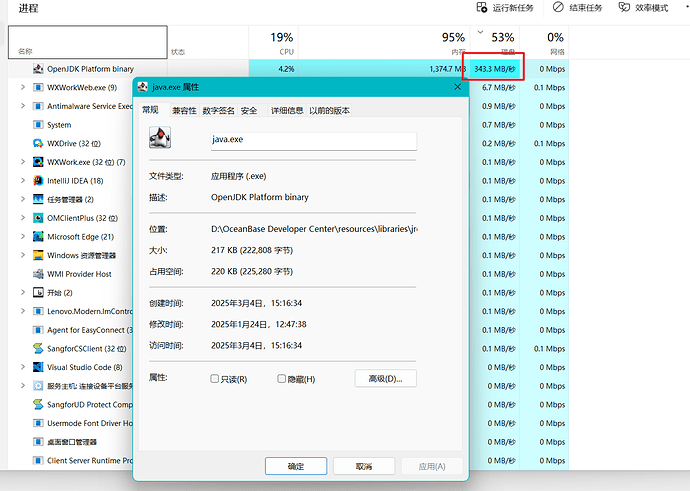This screenshot has width=690, height=491.
Task: Open the 数字签名 (Digital Signatures) tab
Action: 218,110
